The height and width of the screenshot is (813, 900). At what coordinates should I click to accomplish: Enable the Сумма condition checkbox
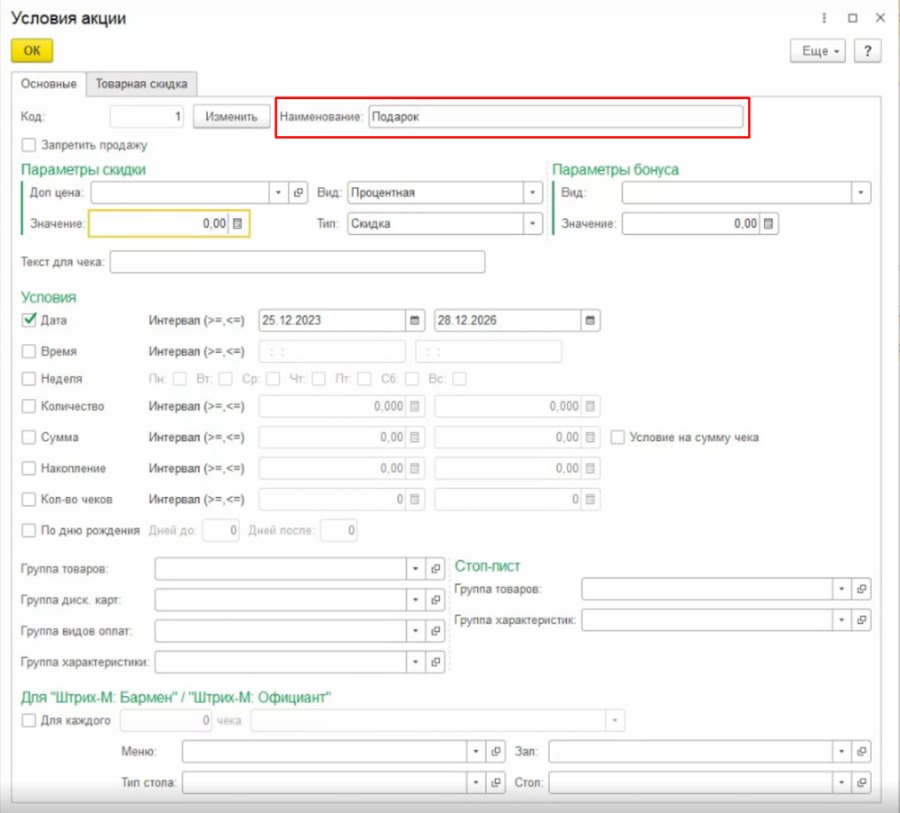(29, 438)
